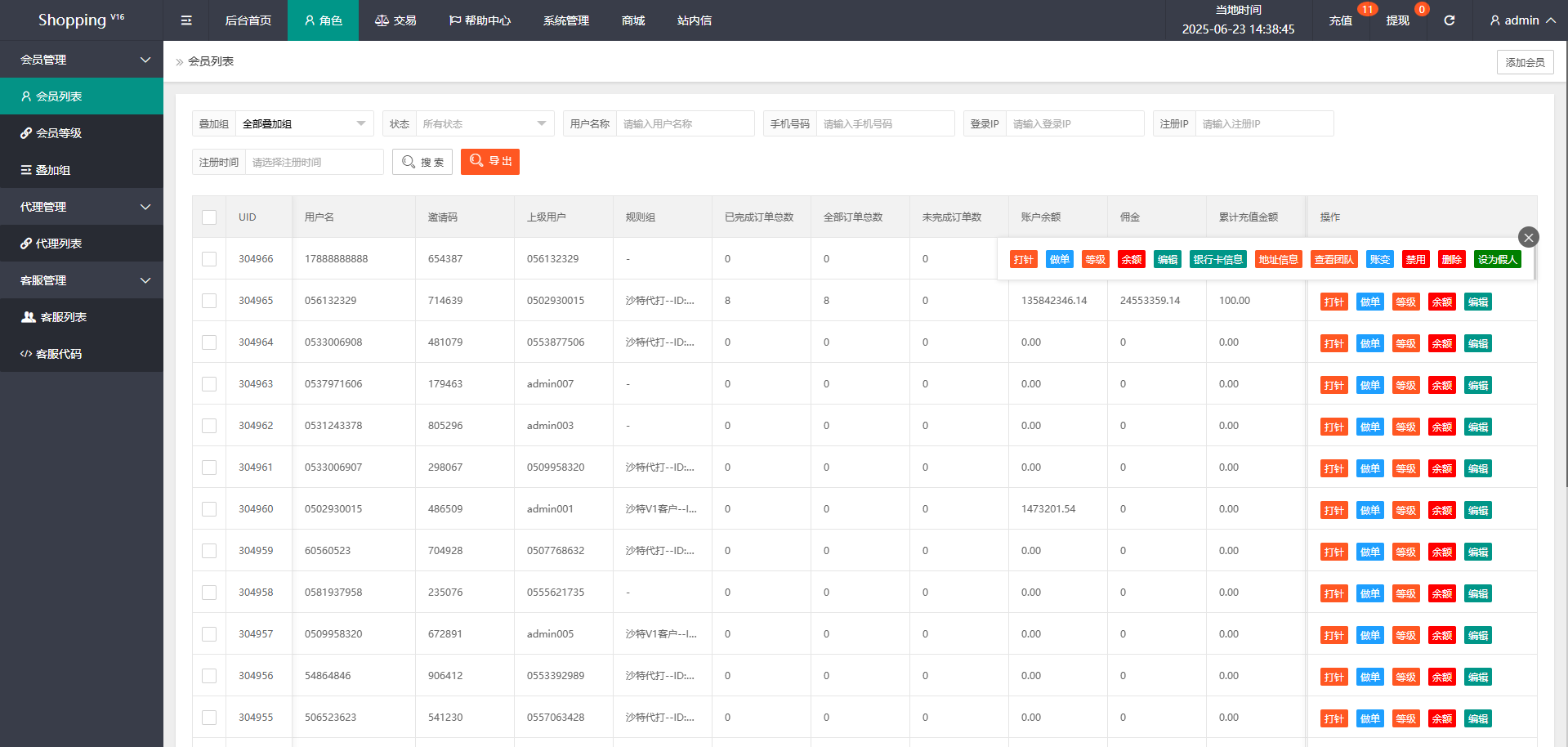
Task: Click the 提现 withdrawal notification item
Action: (1397, 20)
